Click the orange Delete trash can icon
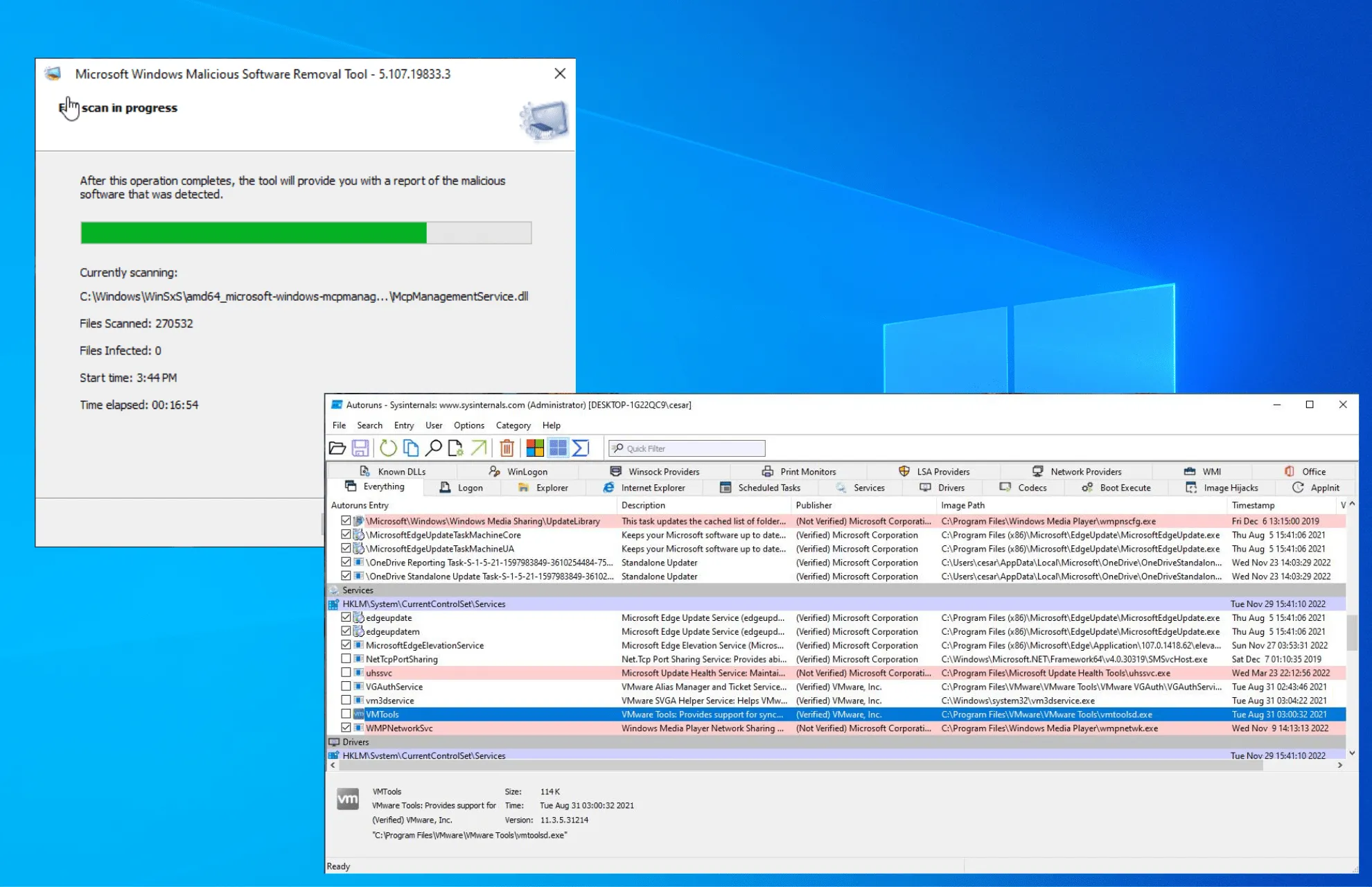The height and width of the screenshot is (887, 1372). [507, 448]
